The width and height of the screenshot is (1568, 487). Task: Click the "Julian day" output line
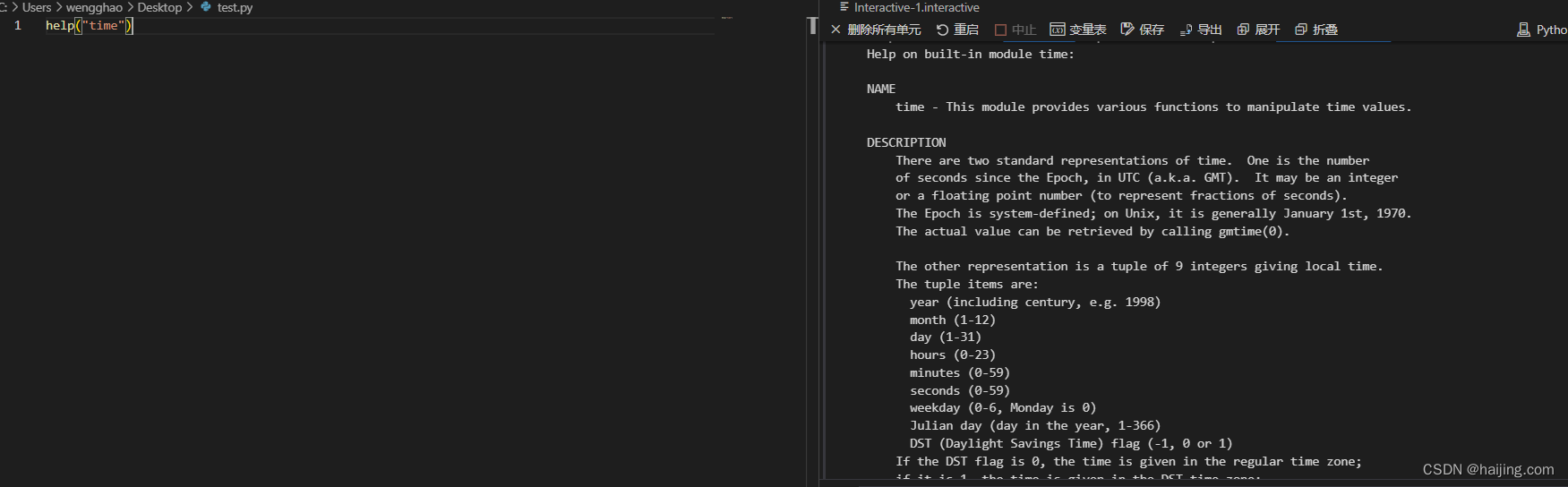[1035, 426]
